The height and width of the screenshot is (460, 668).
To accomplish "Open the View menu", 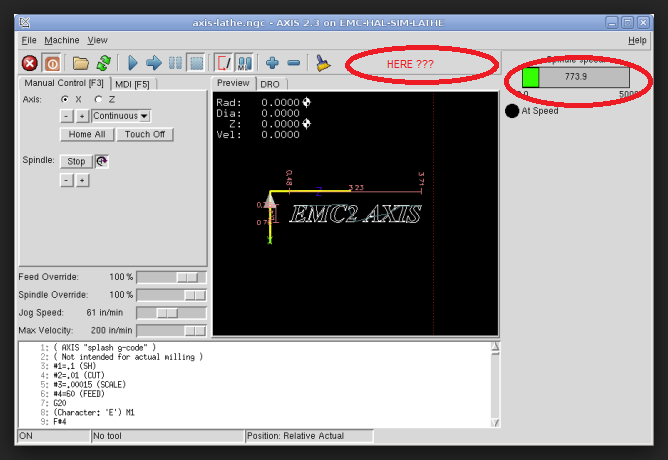I will pyautogui.click(x=98, y=40).
